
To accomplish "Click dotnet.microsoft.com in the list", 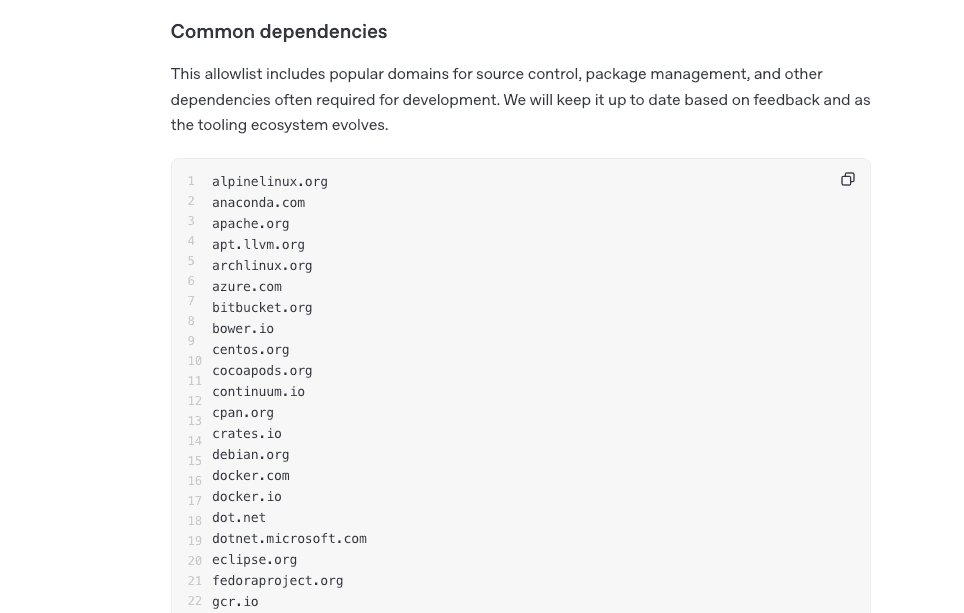I will (x=290, y=539).
